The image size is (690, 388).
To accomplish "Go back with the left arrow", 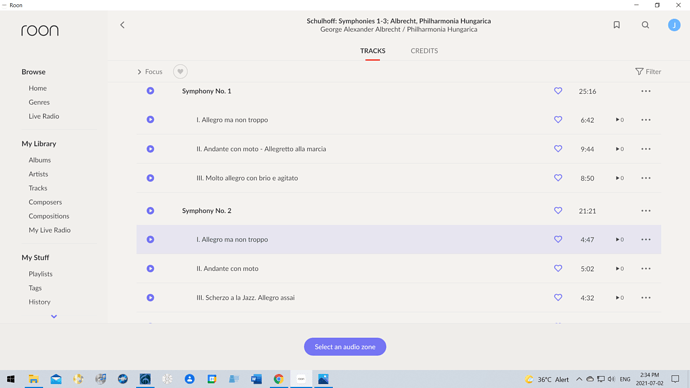I will tap(122, 25).
